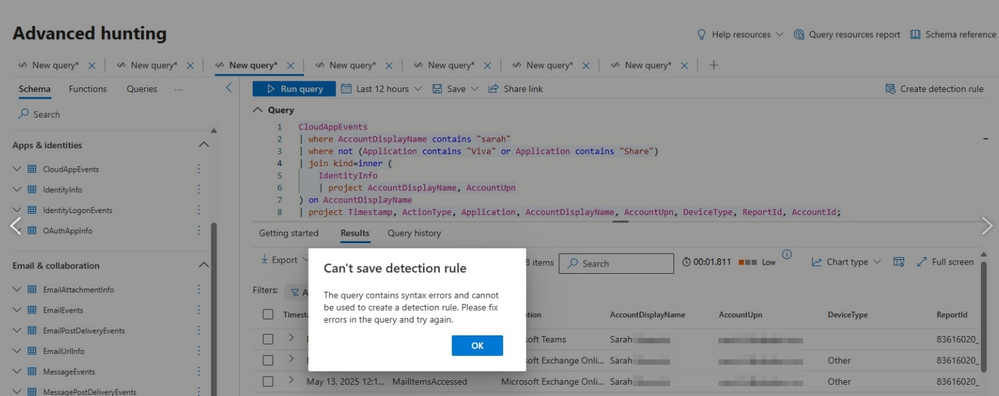Open the Last 12 hours time range dropdown

382,89
